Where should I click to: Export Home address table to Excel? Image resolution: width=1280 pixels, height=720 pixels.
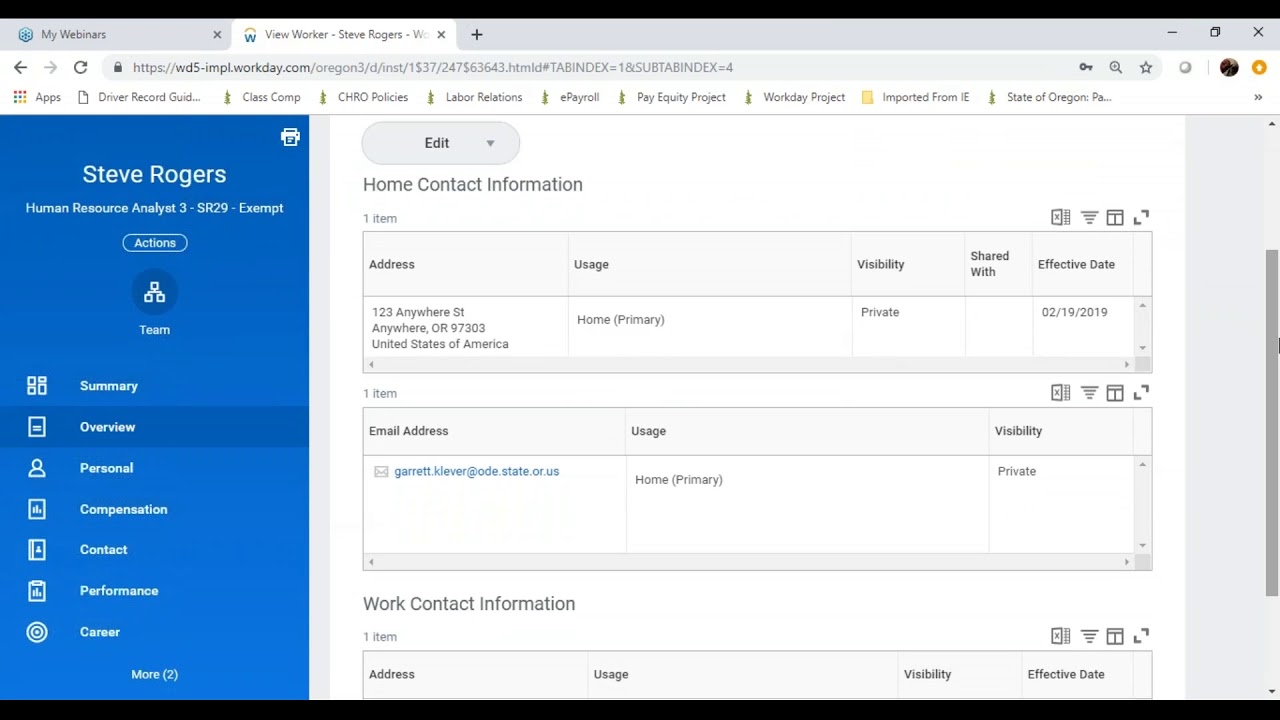pyautogui.click(x=1061, y=217)
